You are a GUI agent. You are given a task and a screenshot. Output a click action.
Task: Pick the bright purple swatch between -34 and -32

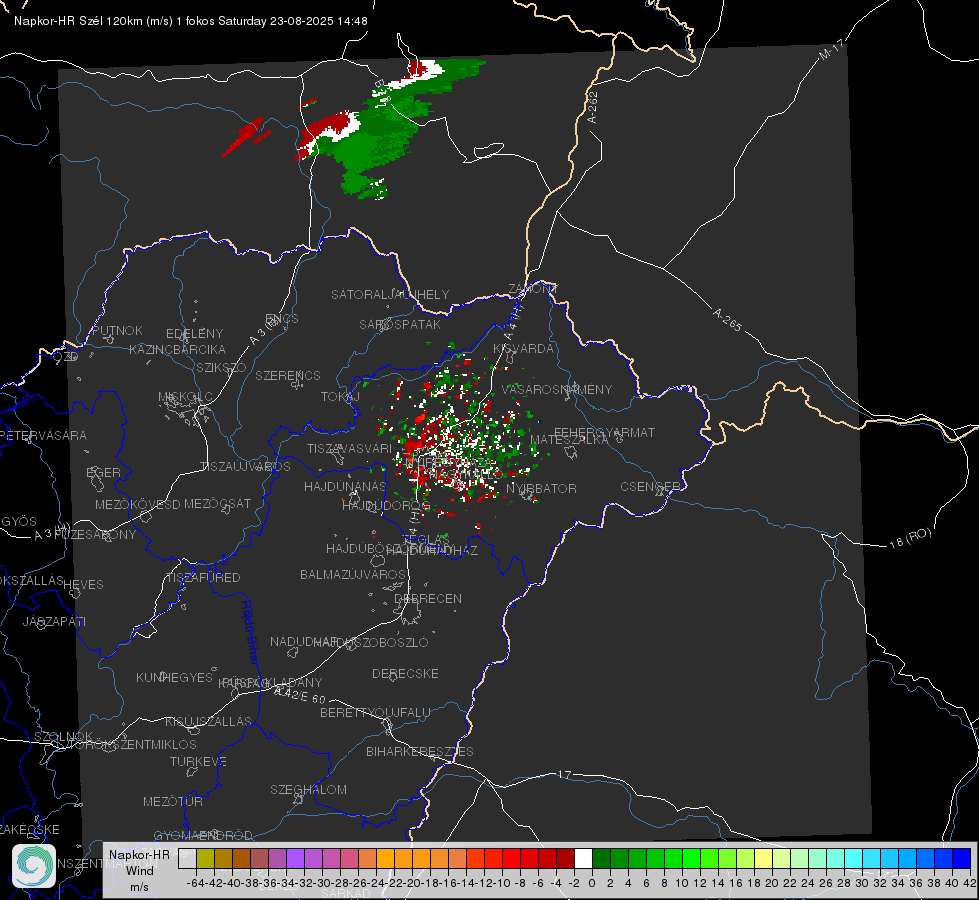point(295,858)
